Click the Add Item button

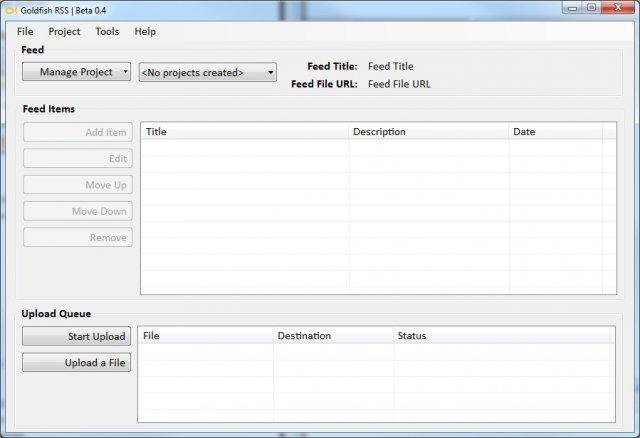(x=78, y=132)
